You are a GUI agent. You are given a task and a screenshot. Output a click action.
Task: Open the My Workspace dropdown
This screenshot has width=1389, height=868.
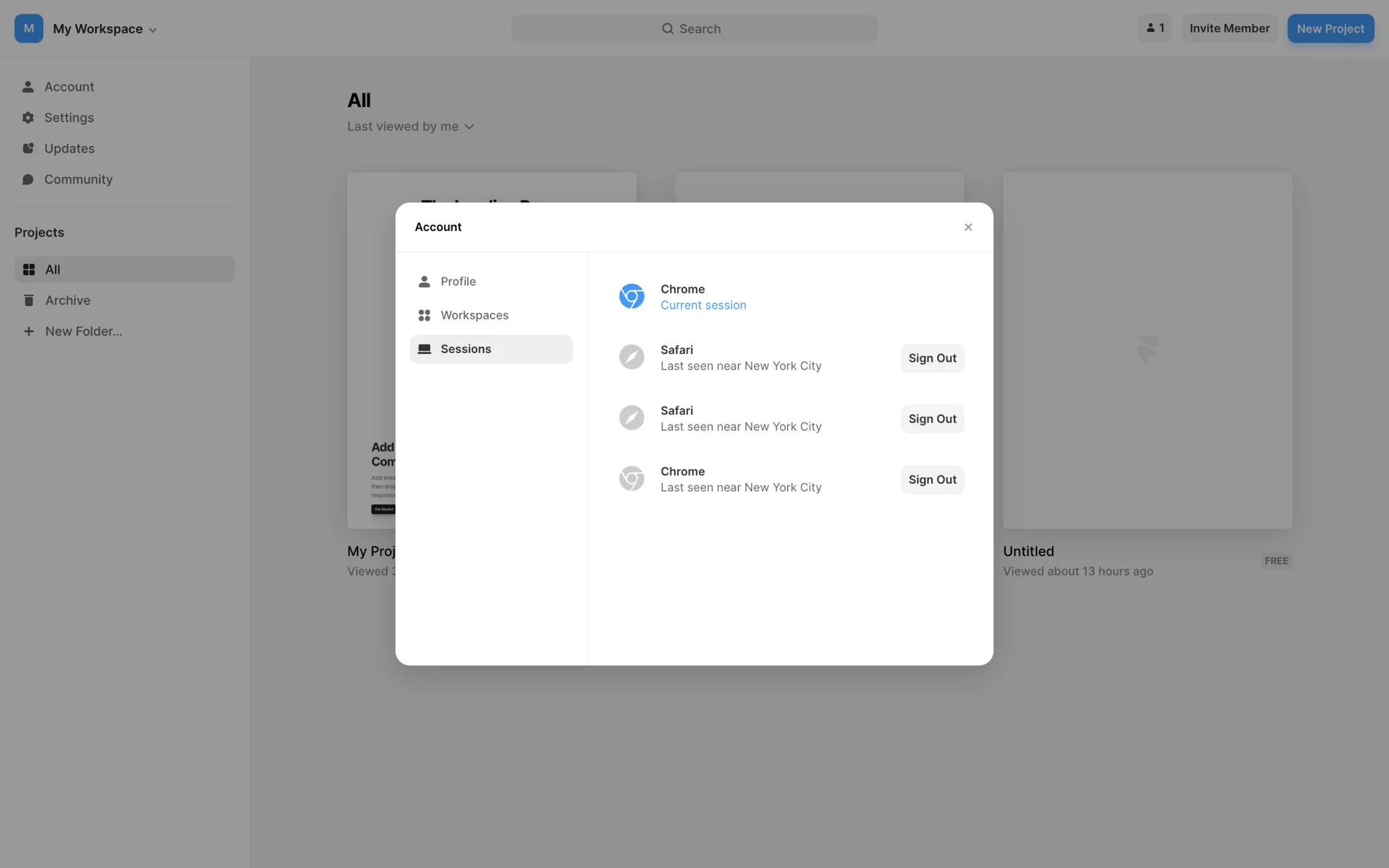coord(105,29)
